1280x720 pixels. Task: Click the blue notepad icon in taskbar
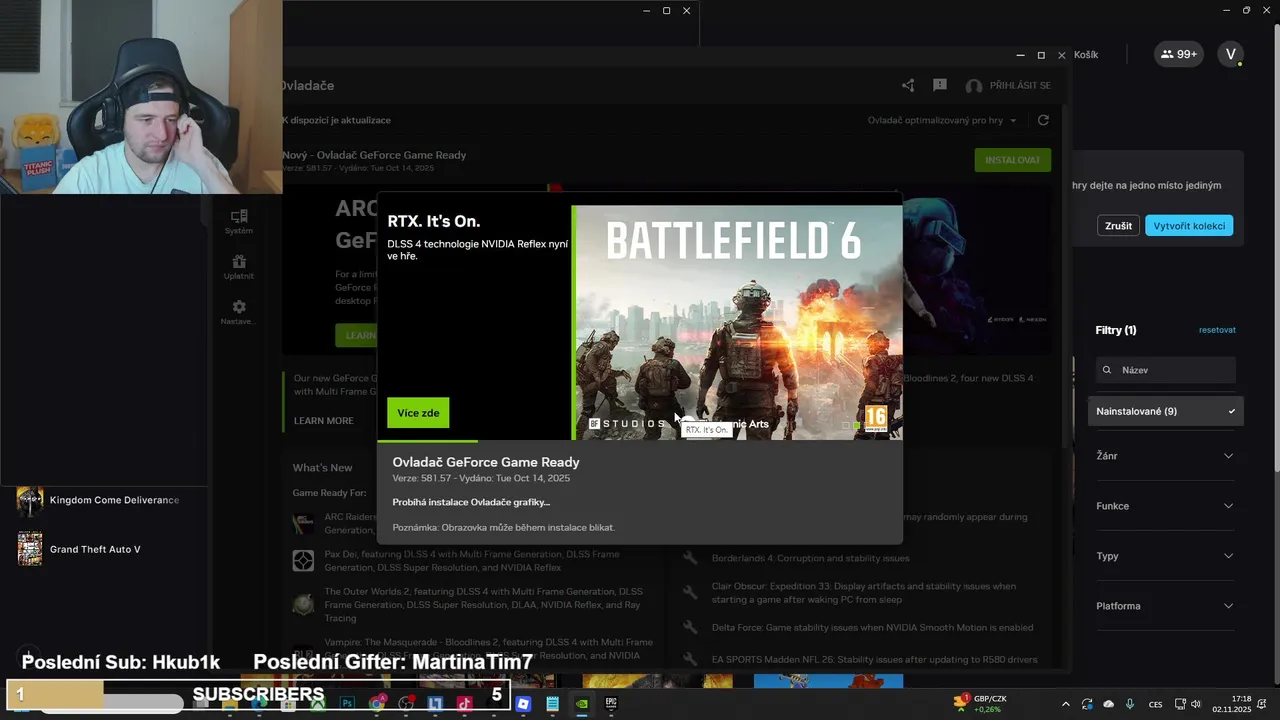pos(552,704)
